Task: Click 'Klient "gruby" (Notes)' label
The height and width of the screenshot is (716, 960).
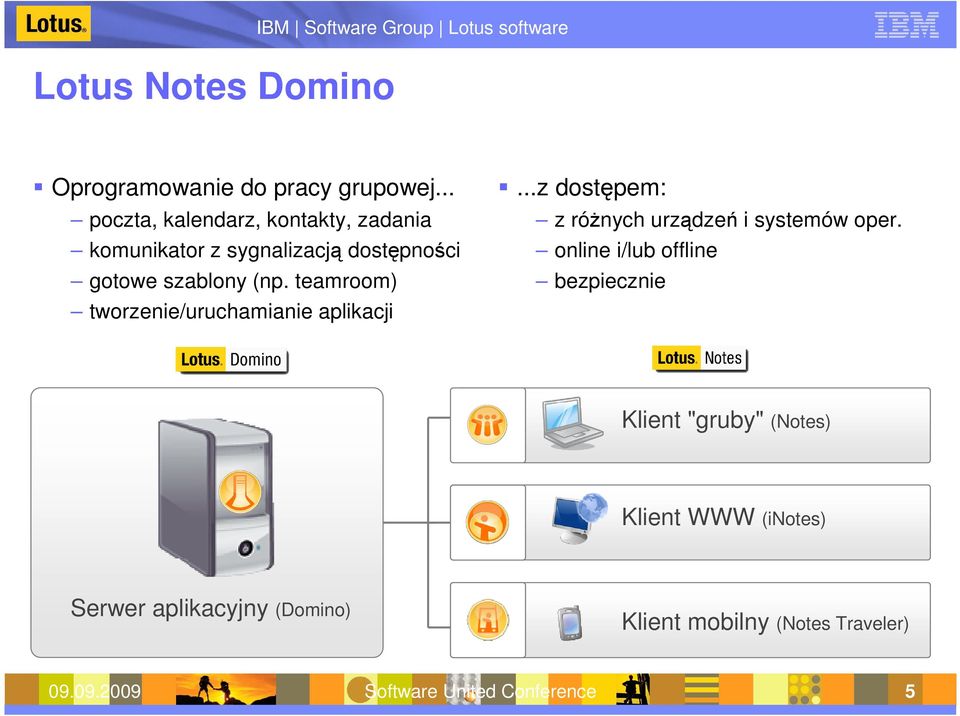Action: (x=726, y=421)
